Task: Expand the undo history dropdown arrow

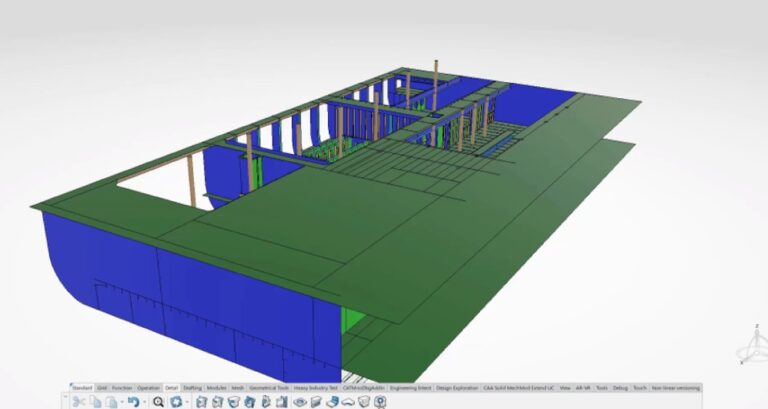Action: click(142, 402)
